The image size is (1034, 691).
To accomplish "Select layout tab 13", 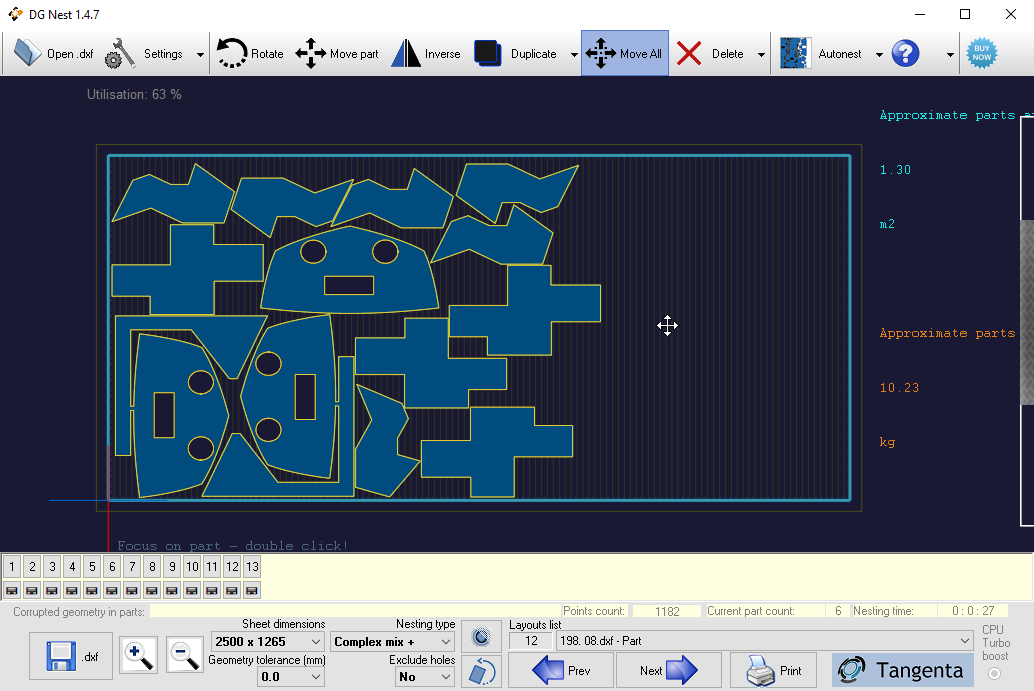I will pos(252,566).
